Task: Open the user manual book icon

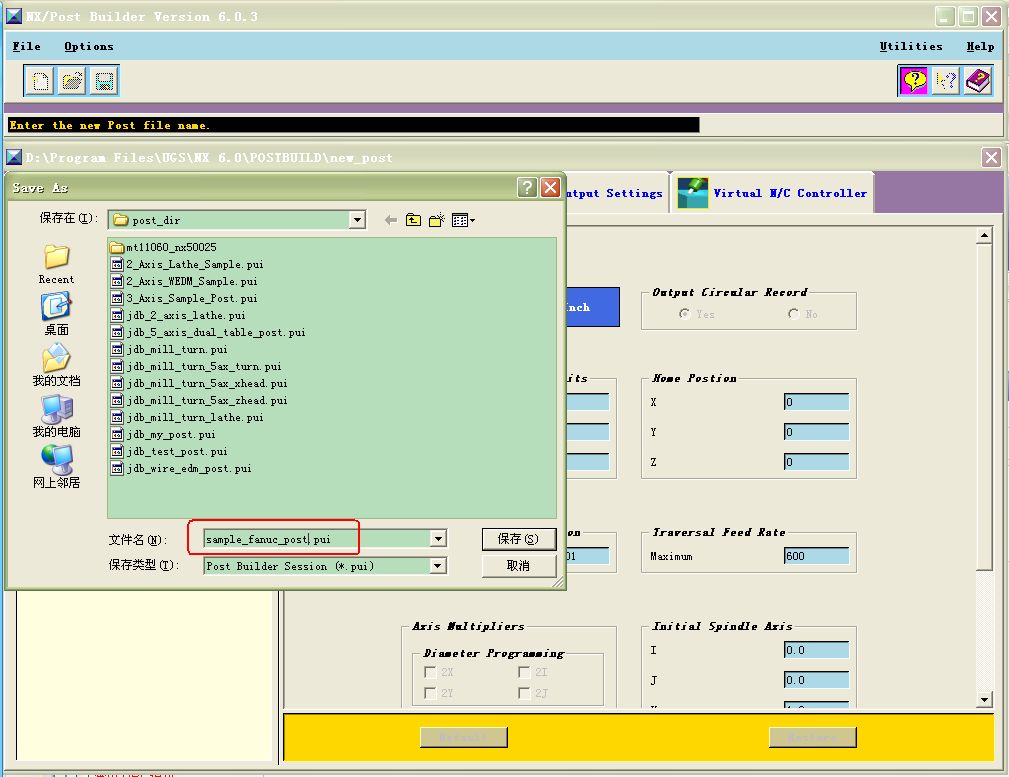Action: pyautogui.click(x=977, y=81)
